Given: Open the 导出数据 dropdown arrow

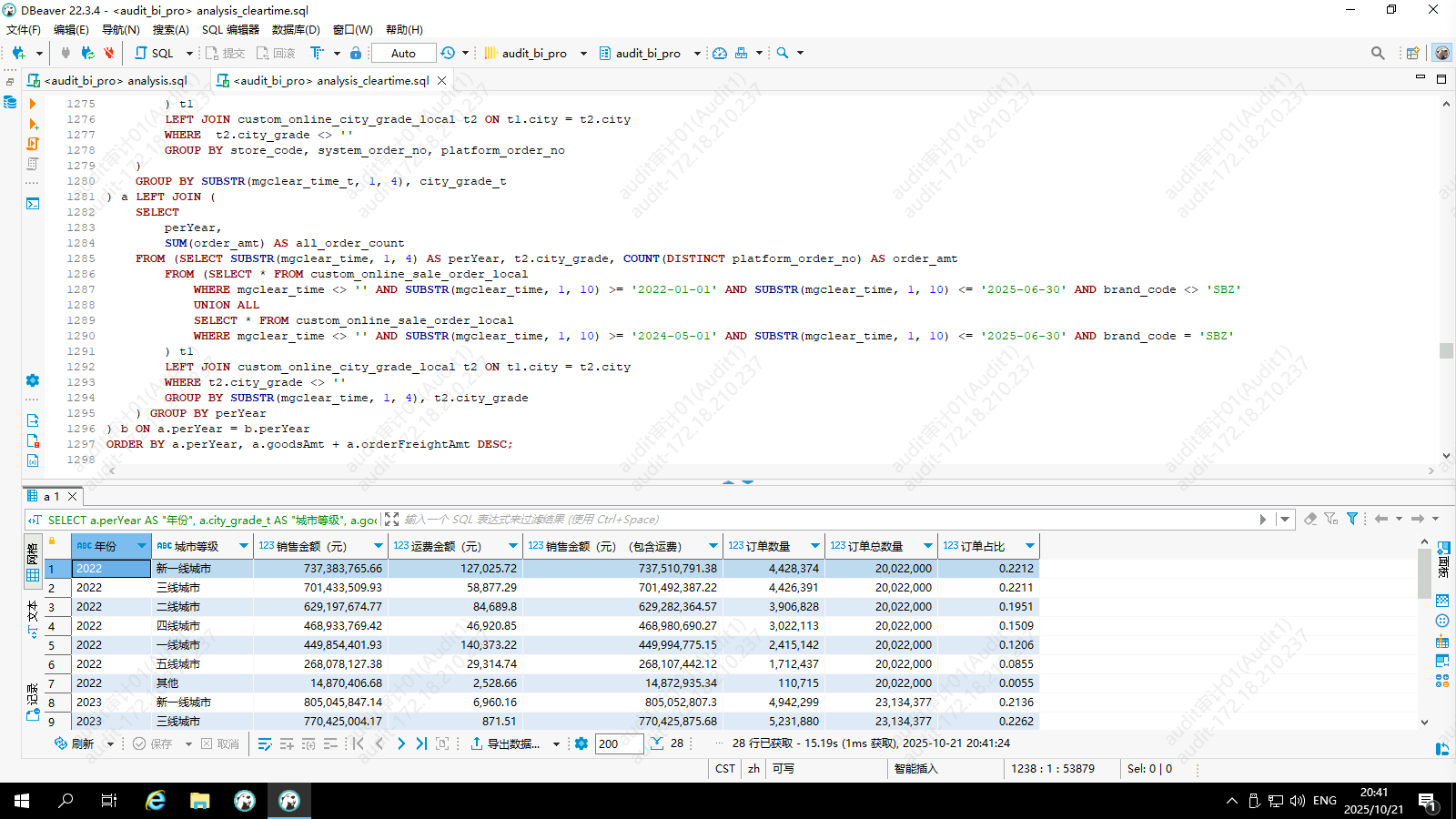Looking at the screenshot, I should click(556, 743).
